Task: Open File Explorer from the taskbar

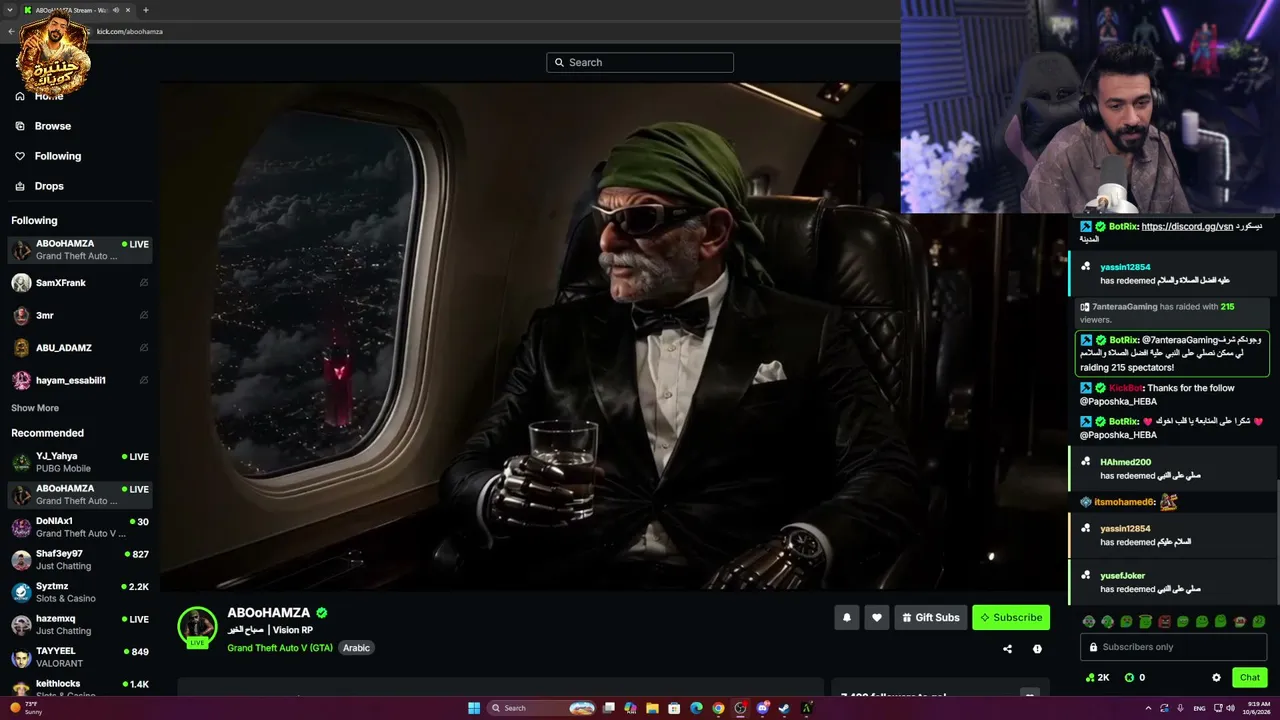Action: point(652,708)
